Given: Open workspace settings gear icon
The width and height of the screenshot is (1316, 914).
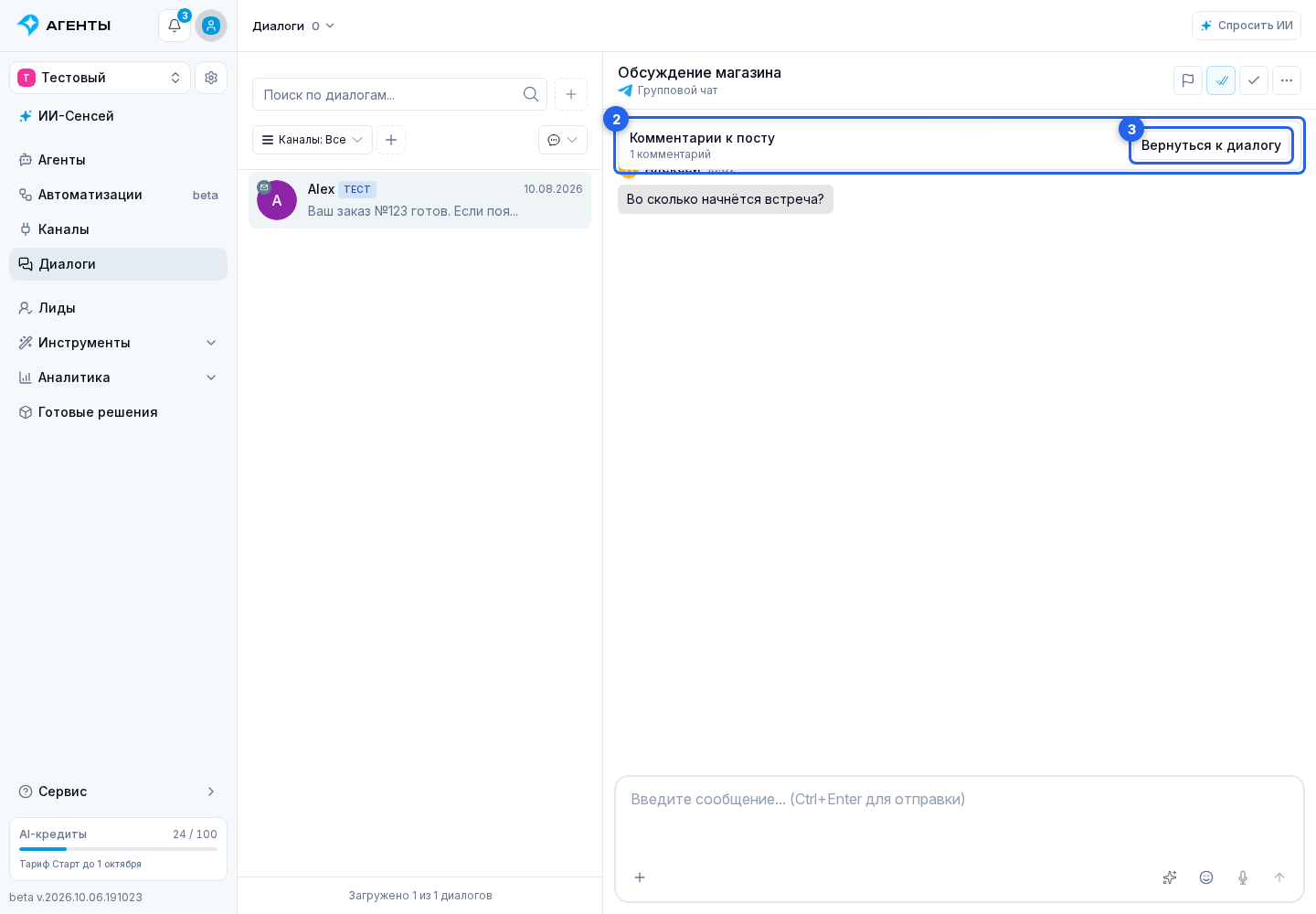Looking at the screenshot, I should (211, 78).
